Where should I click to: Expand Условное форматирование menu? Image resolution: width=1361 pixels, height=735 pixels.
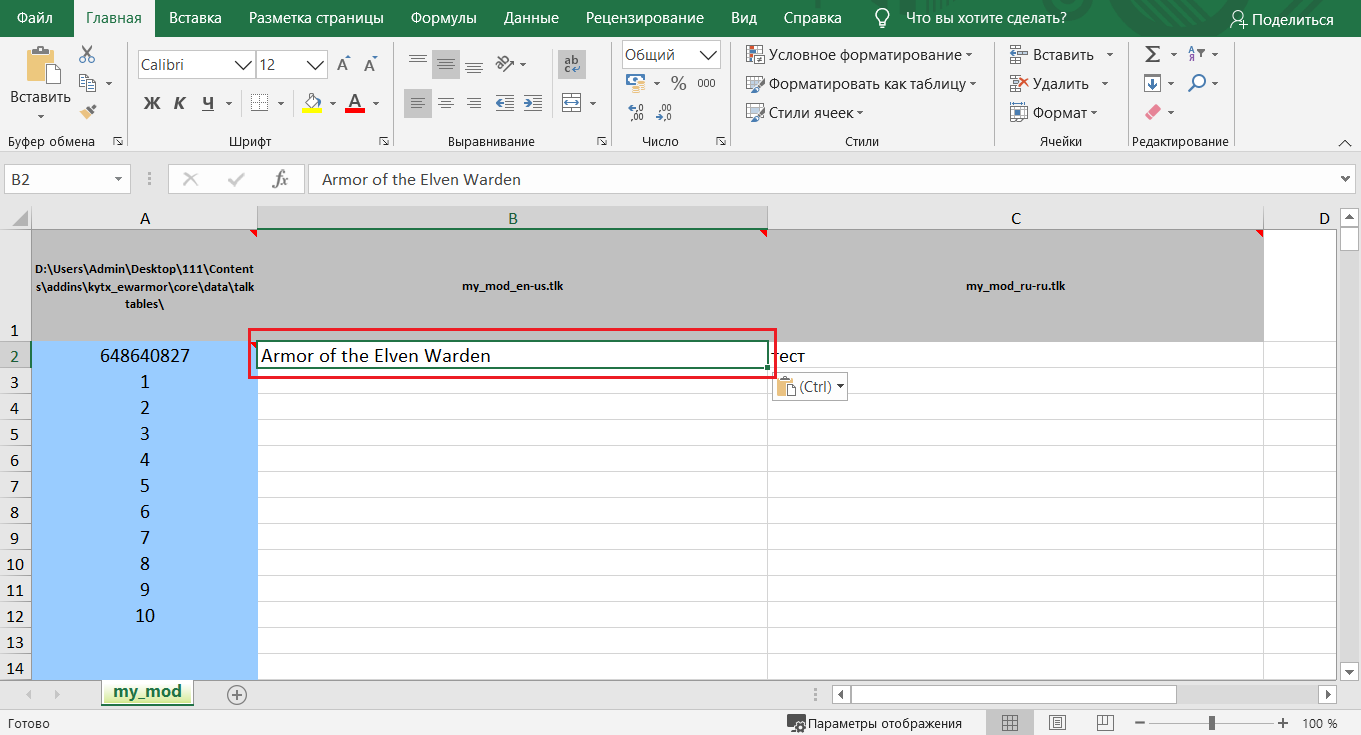tap(861, 55)
